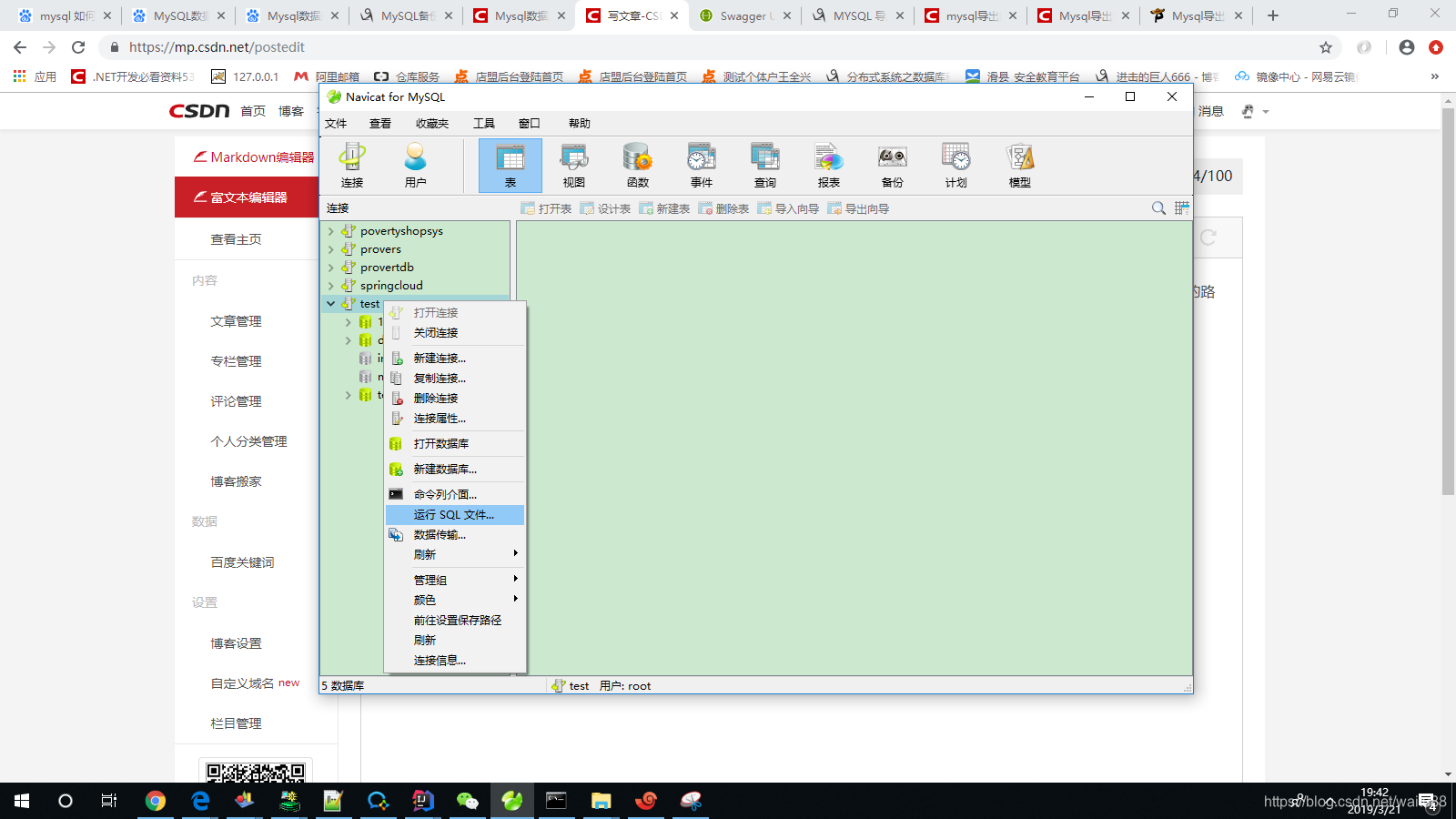Open WeChat from the Windows taskbar
Image resolution: width=1456 pixels, height=819 pixels.
coord(467,801)
